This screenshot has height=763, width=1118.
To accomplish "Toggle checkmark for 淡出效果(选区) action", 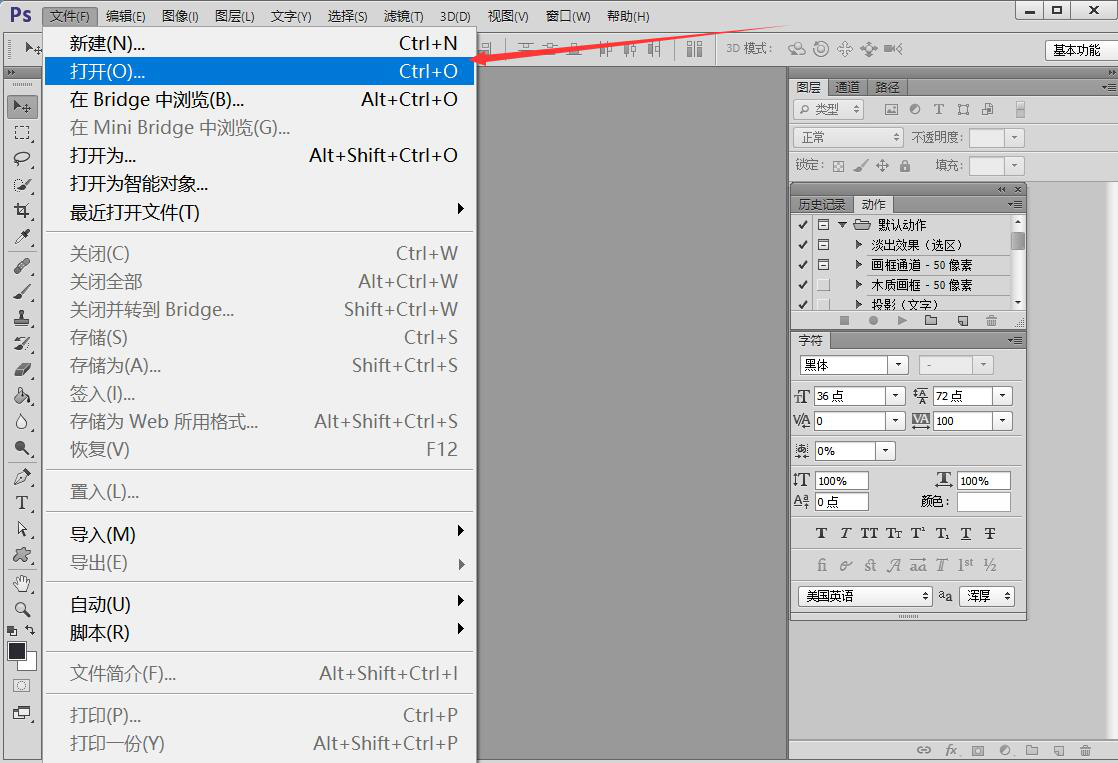I will point(803,245).
